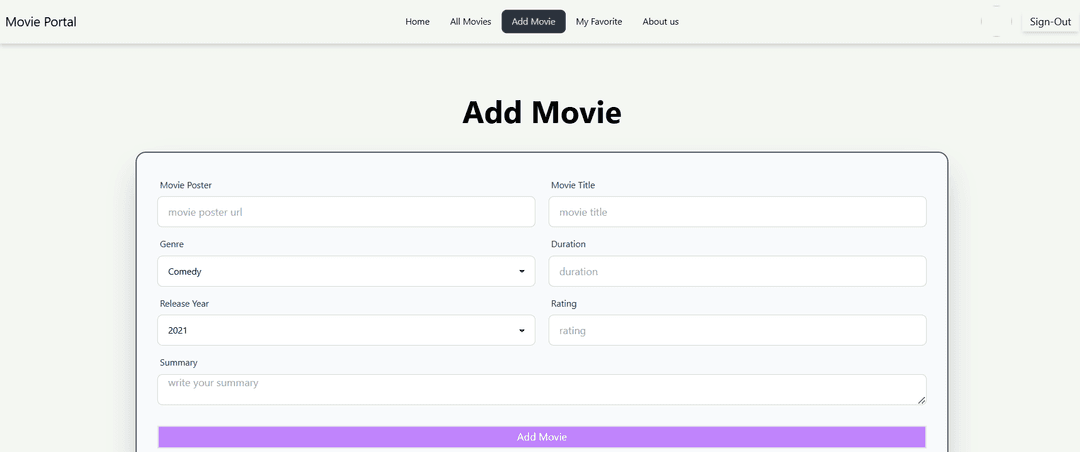The image size is (1080, 452).
Task: Click the user profile avatar
Action: tap(996, 21)
